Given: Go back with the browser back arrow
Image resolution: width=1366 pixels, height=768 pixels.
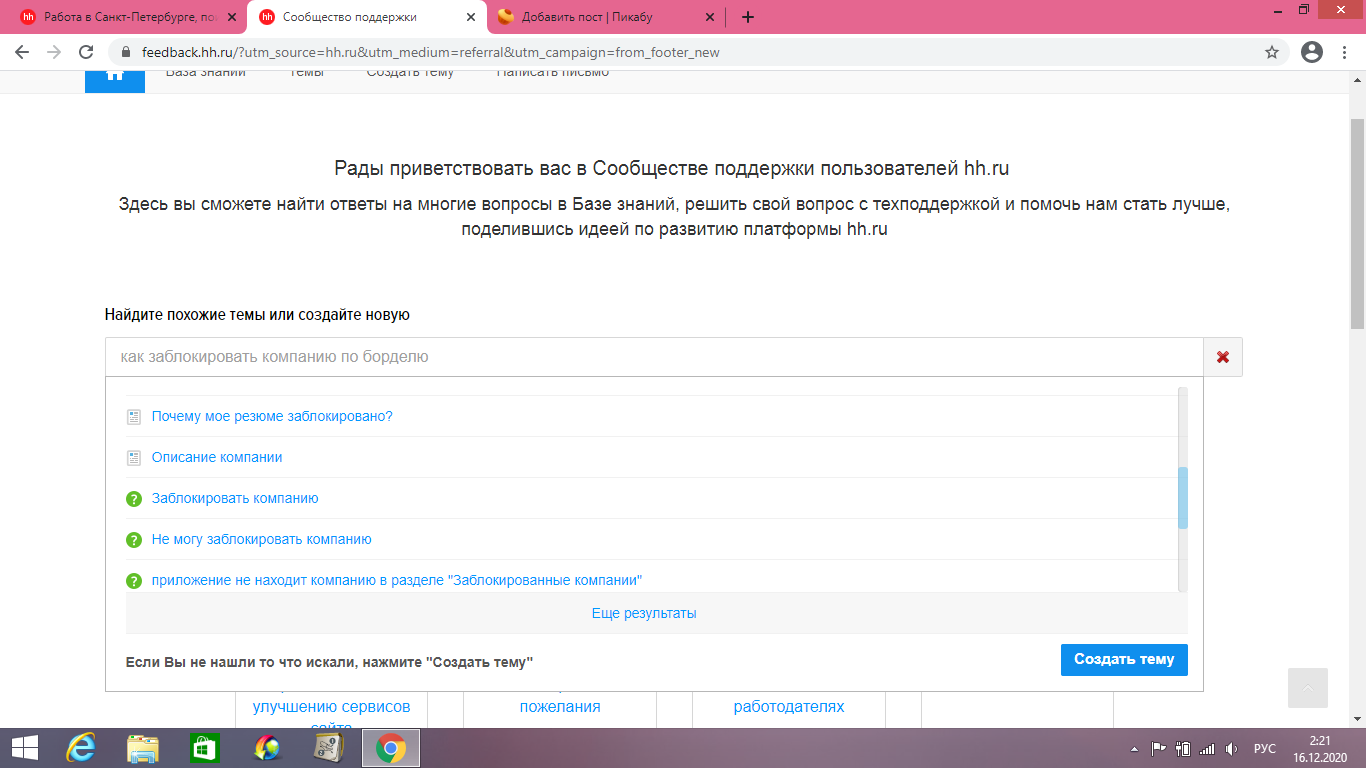Looking at the screenshot, I should [x=22, y=52].
